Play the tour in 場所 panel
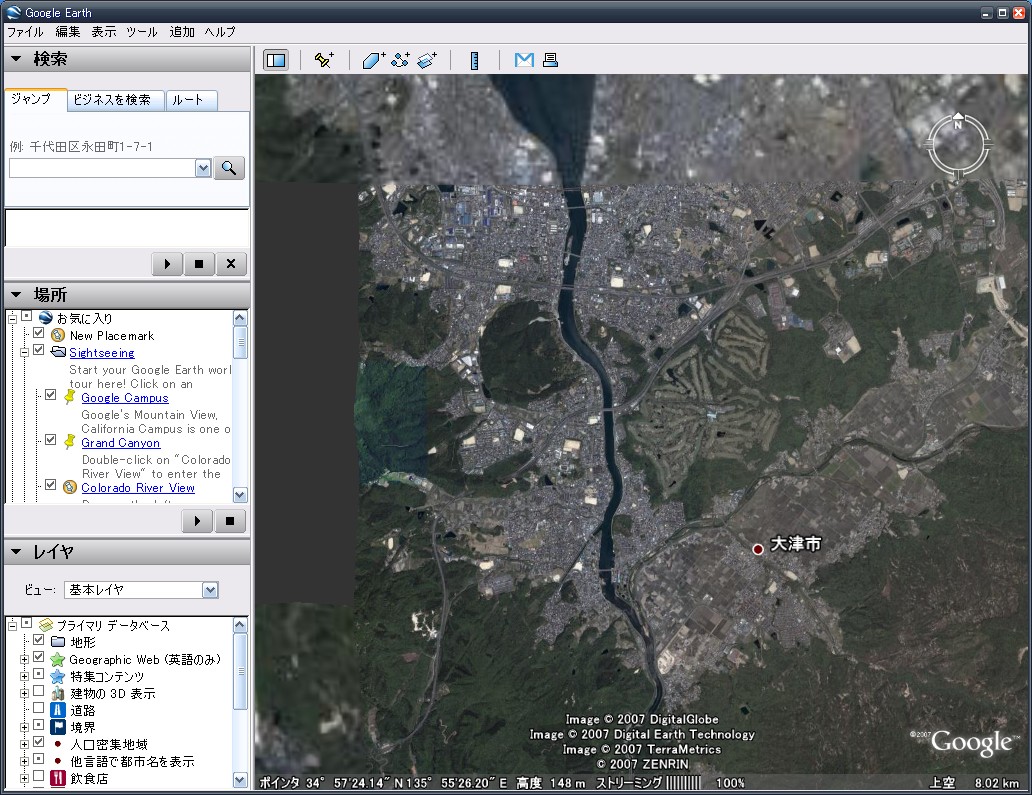Screen dimensions: 1032x795 197,521
